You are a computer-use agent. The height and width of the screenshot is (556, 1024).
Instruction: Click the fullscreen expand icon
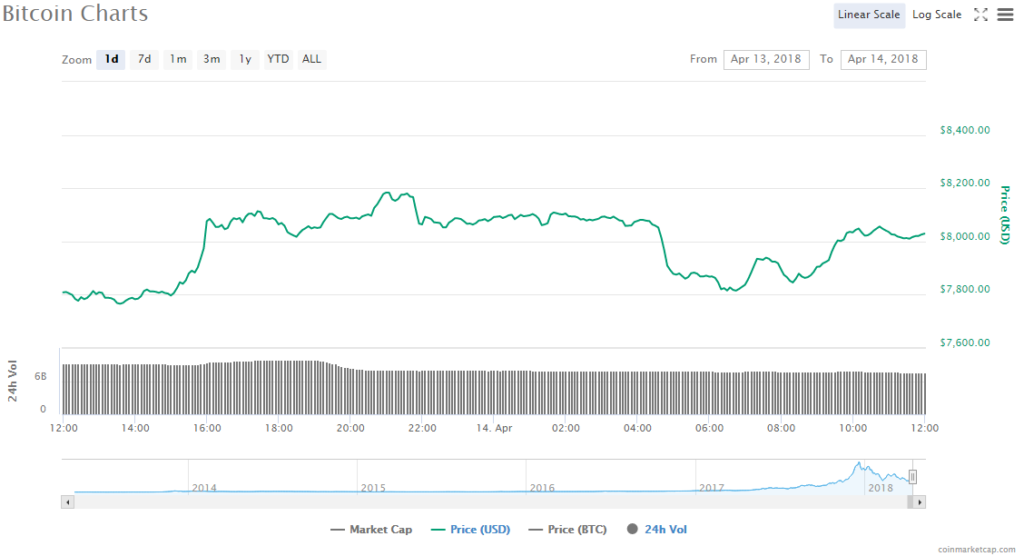981,15
